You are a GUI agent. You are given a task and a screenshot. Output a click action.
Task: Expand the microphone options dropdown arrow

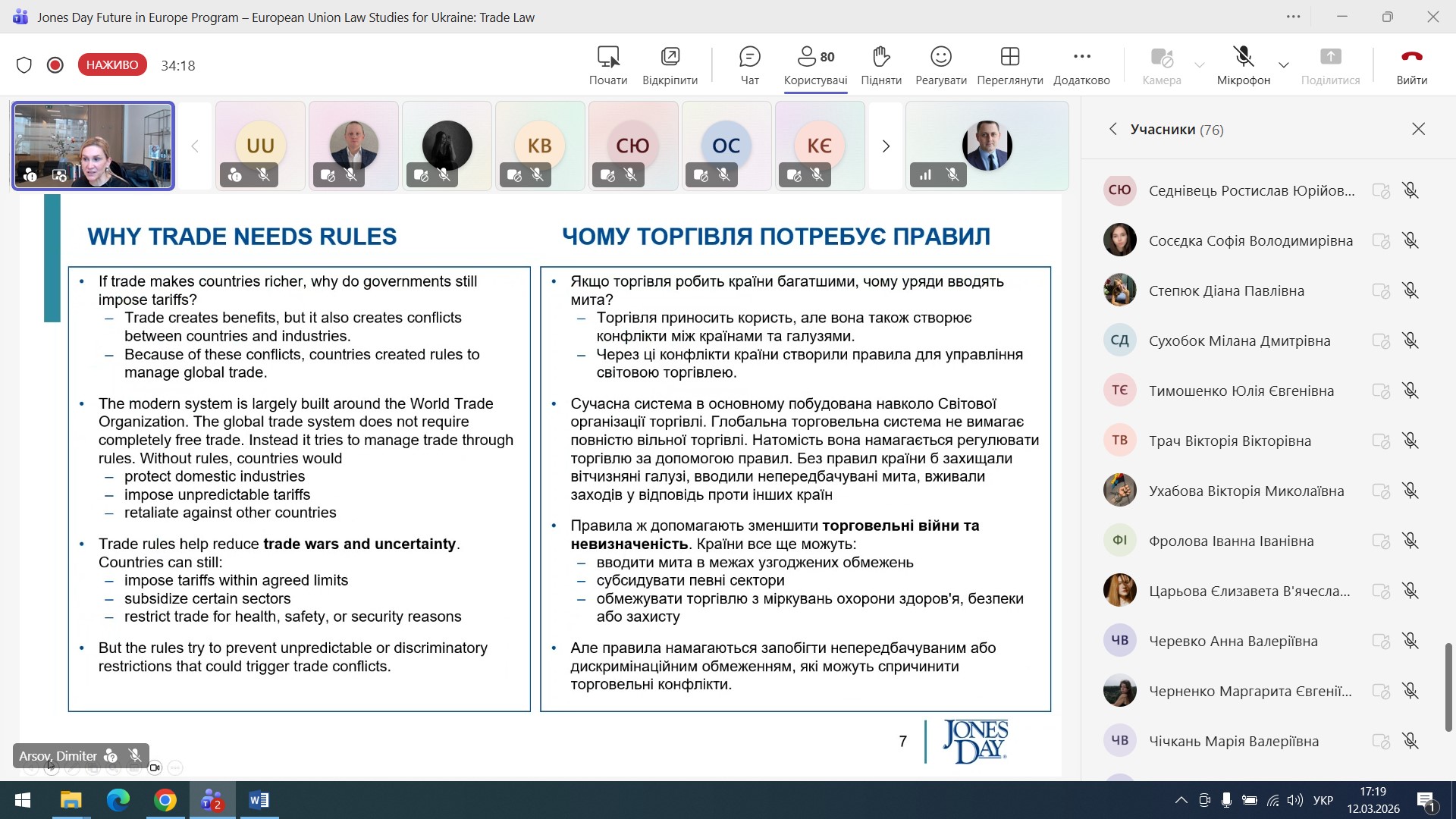[x=1283, y=65]
